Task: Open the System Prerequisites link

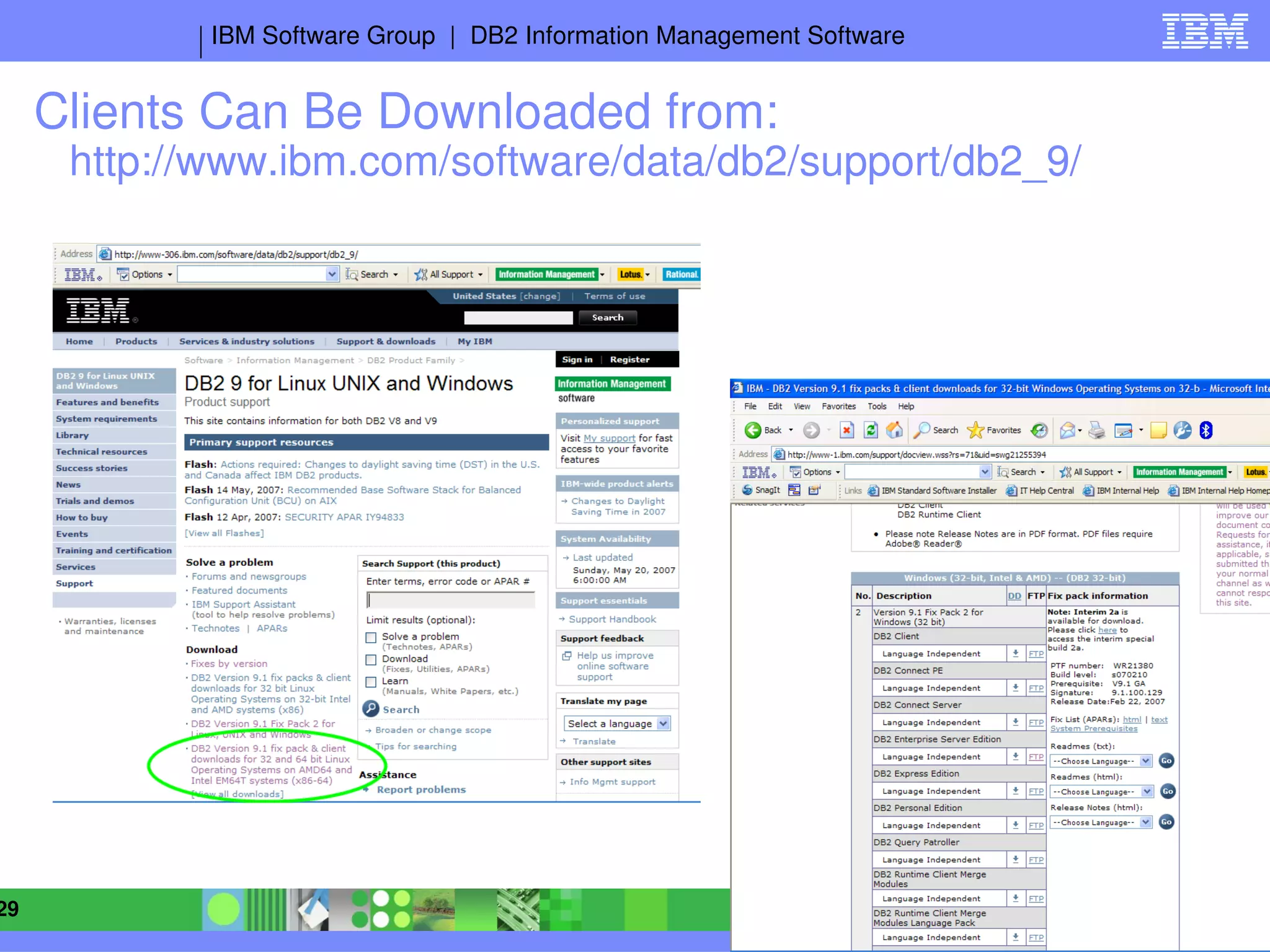Action: [x=1093, y=728]
